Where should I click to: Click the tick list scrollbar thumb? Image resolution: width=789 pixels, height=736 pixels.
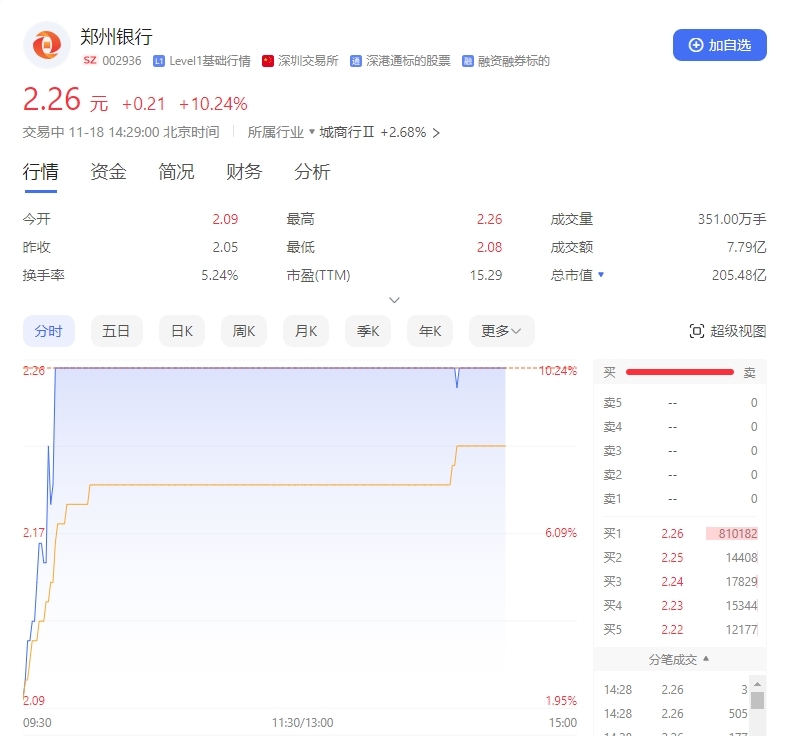[757, 700]
